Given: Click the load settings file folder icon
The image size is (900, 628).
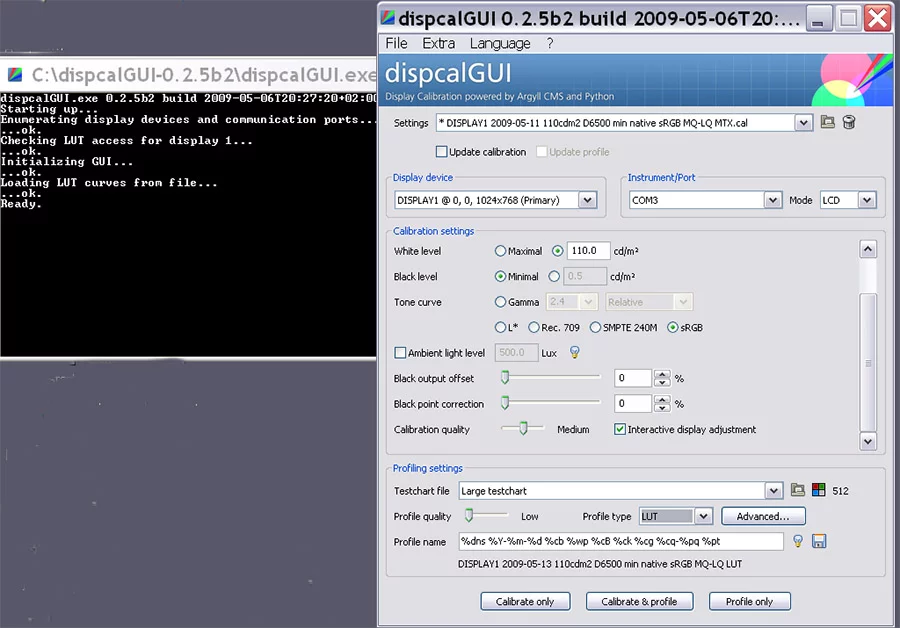Looking at the screenshot, I should [827, 122].
